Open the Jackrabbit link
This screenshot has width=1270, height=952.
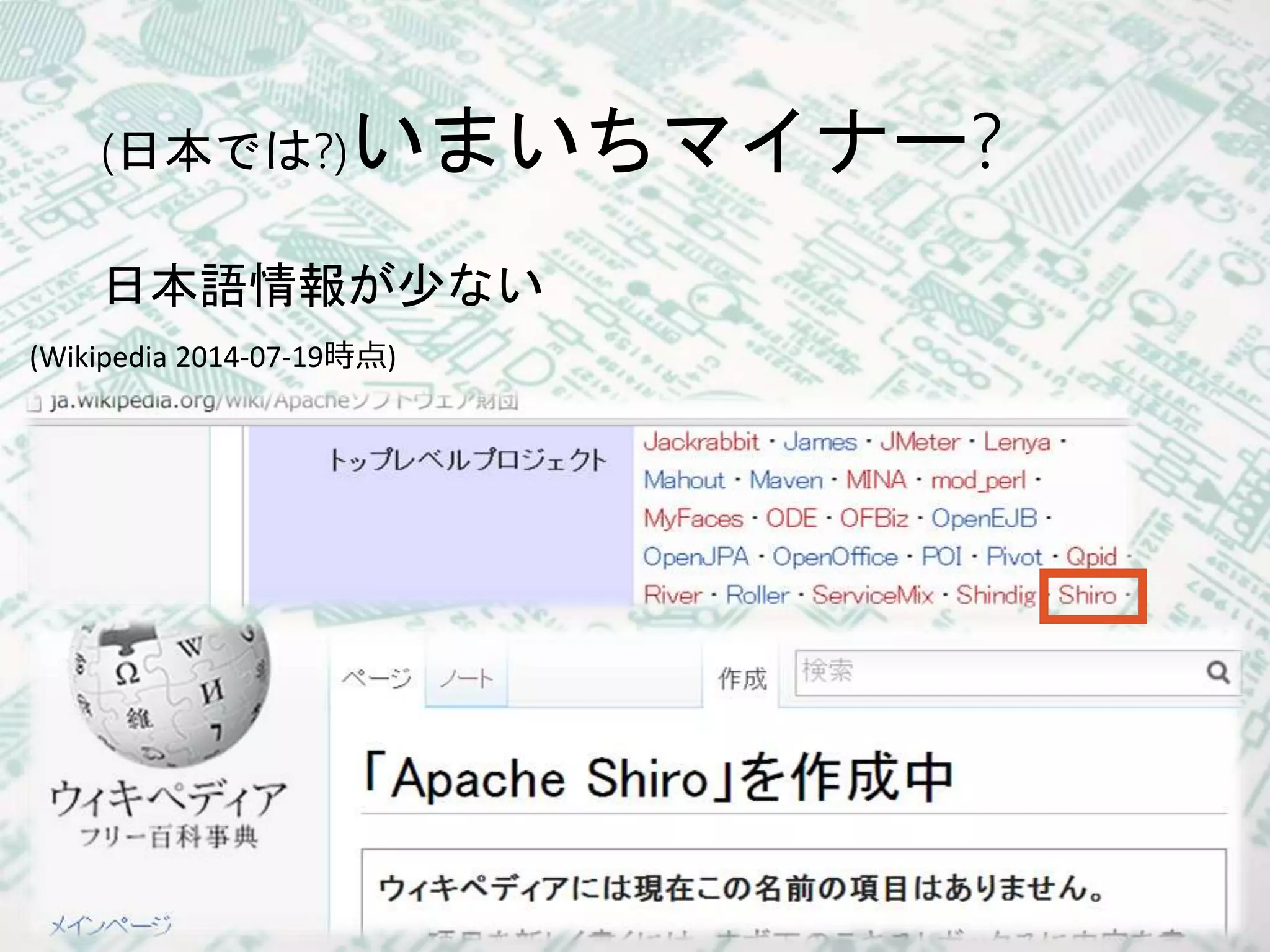(701, 442)
